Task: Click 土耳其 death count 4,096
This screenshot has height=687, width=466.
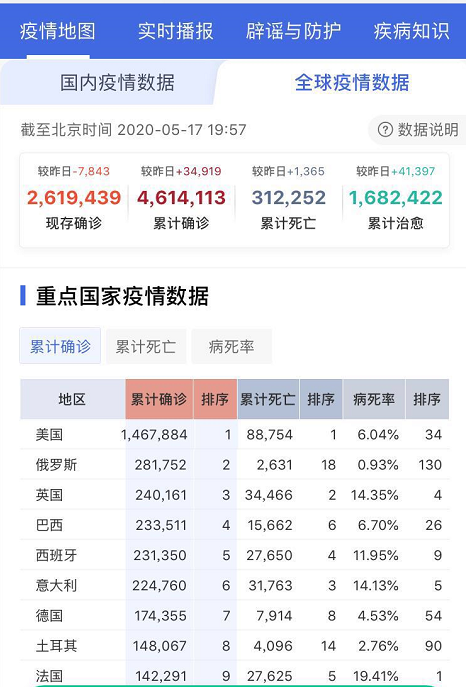Action: [x=273, y=646]
